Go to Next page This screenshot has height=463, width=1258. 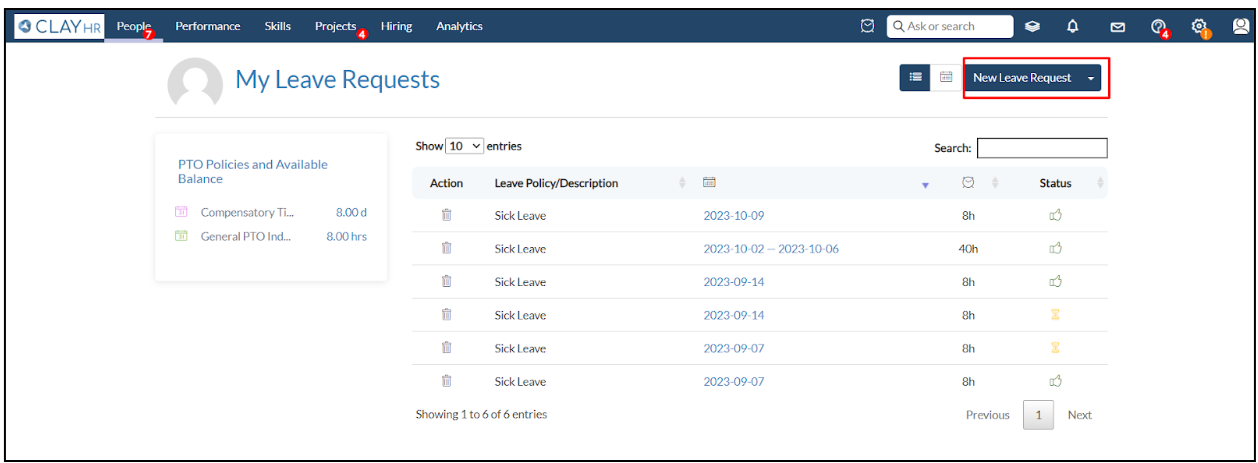[x=1079, y=415]
